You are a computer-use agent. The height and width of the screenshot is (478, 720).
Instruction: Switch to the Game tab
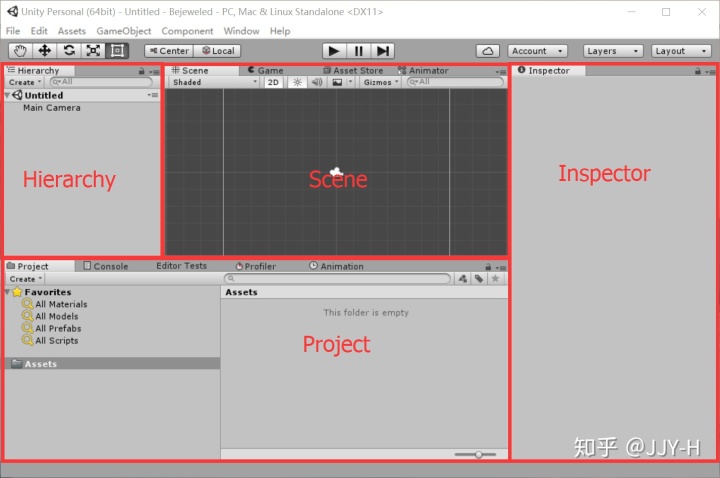(x=266, y=70)
